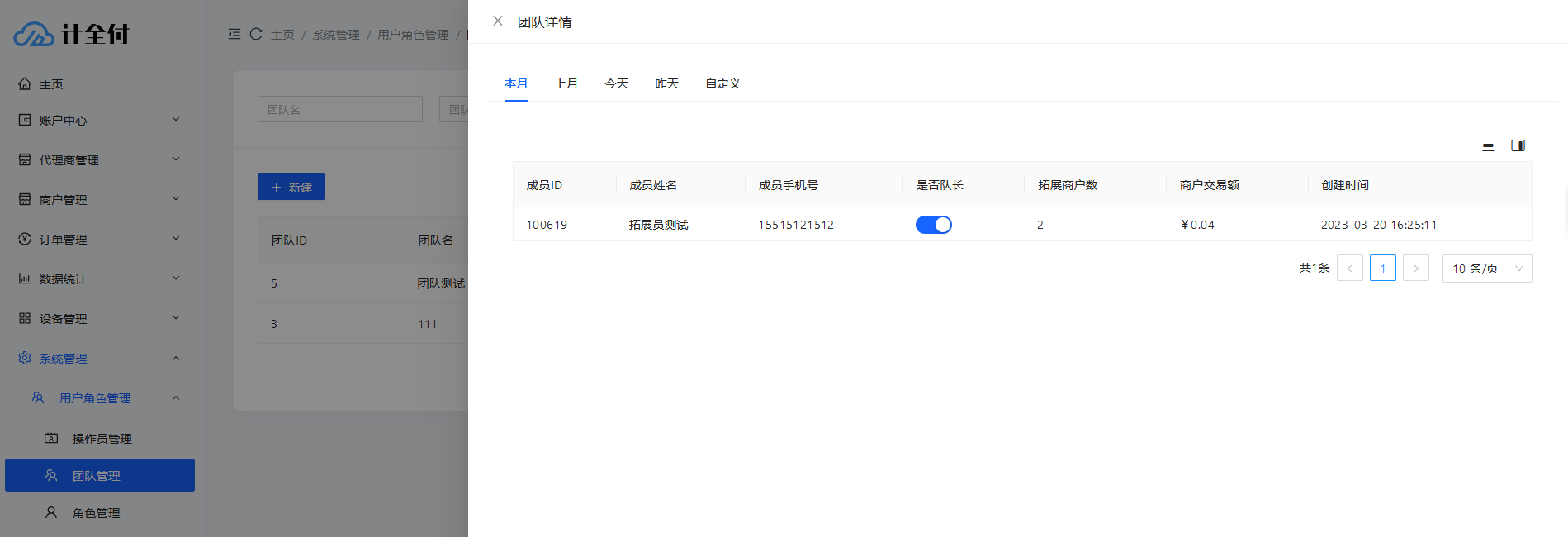
Task: Expand 数据统计 menu chevron
Action: tap(176, 278)
